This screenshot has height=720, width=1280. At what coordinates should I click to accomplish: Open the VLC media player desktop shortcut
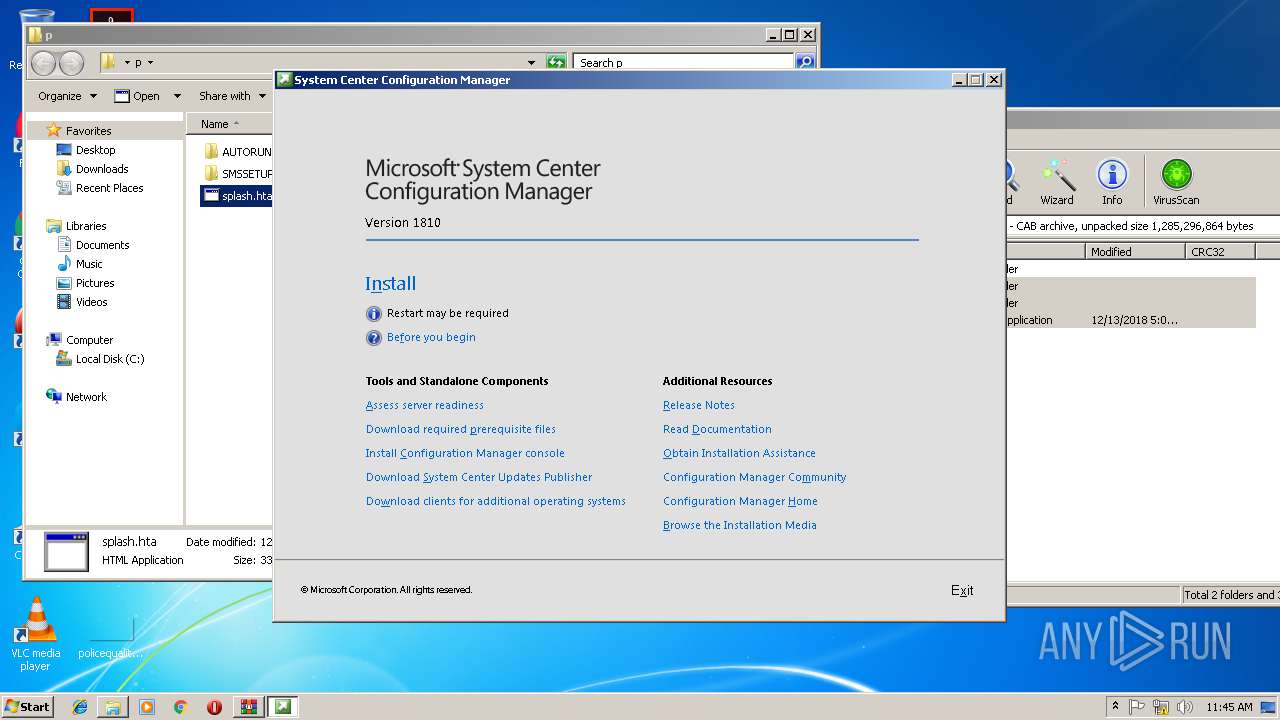(x=36, y=634)
